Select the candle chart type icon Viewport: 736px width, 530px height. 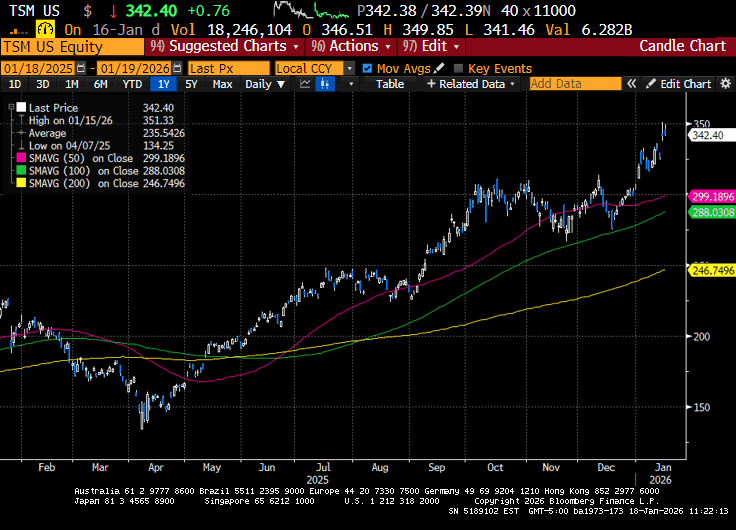tap(324, 84)
